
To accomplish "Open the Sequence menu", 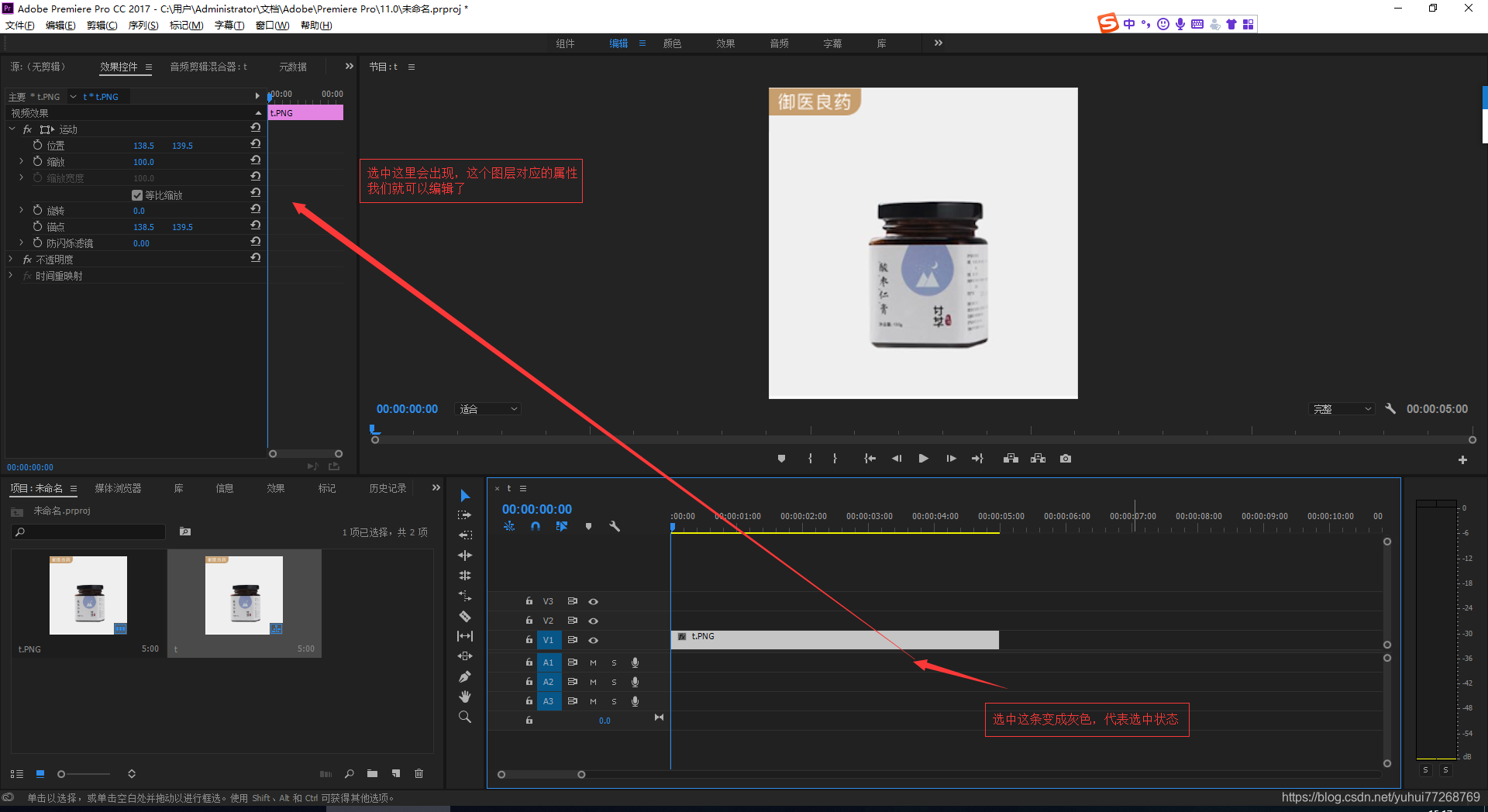I will click(x=143, y=26).
